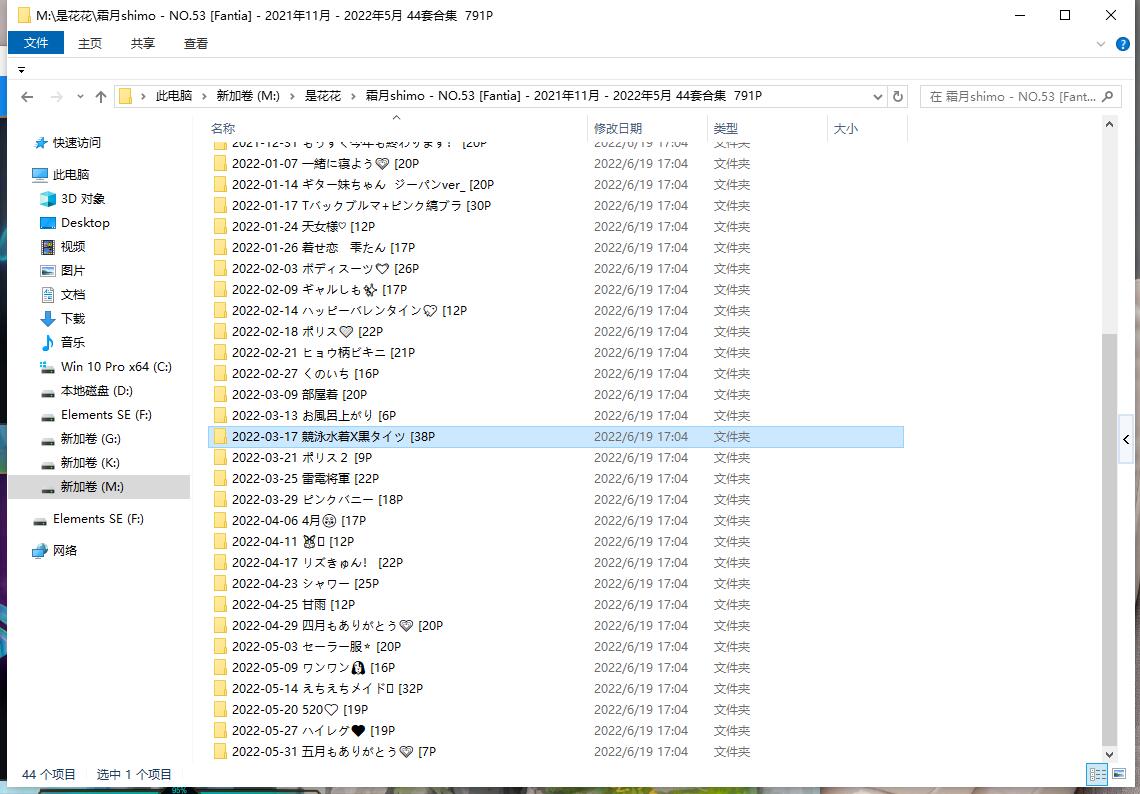Expand the ribbon with the chevron
This screenshot has height=794, width=1140.
coord(1101,44)
